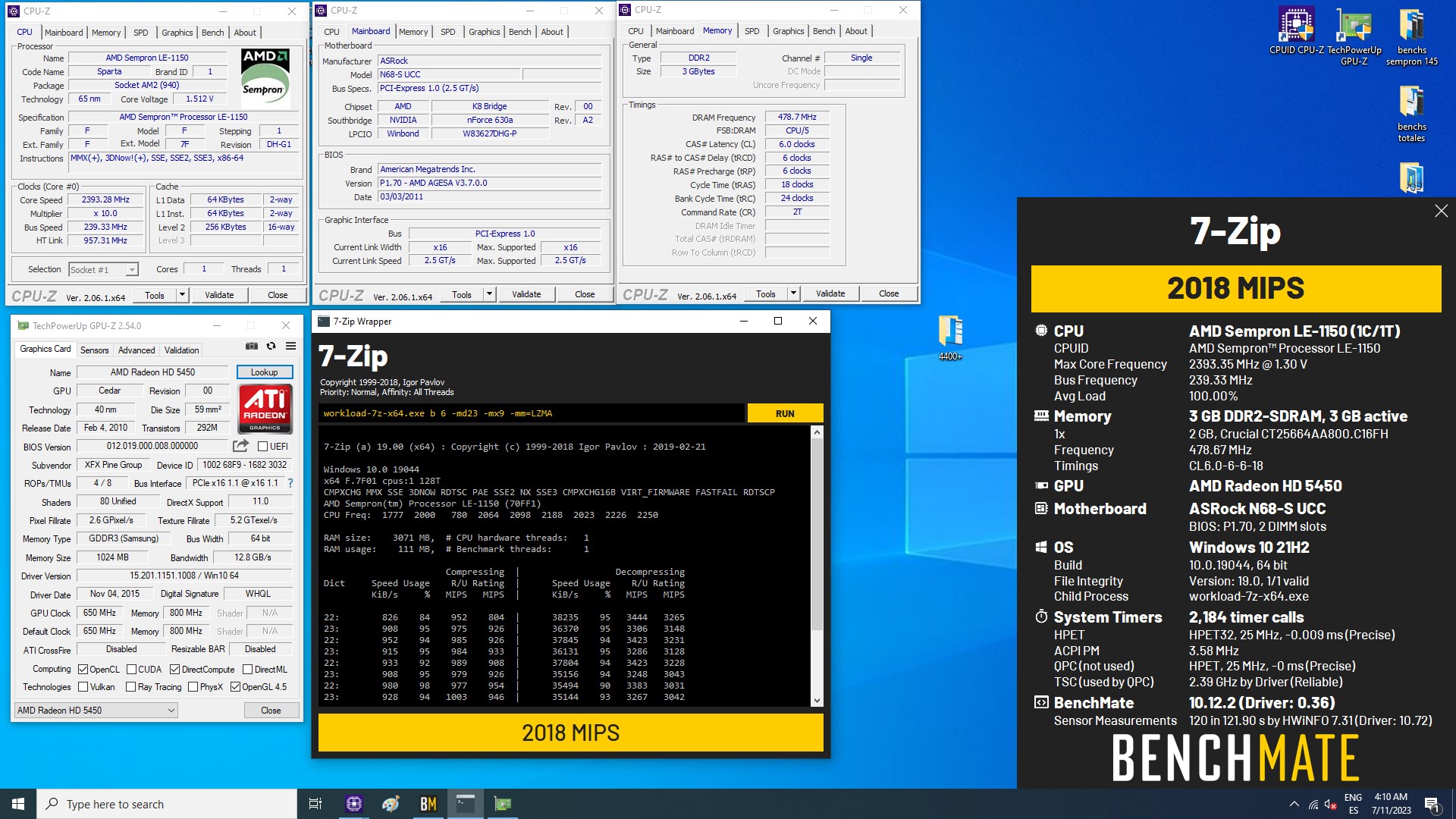1456x819 pixels.
Task: Toggle PhysX checkbox
Action: point(193,687)
